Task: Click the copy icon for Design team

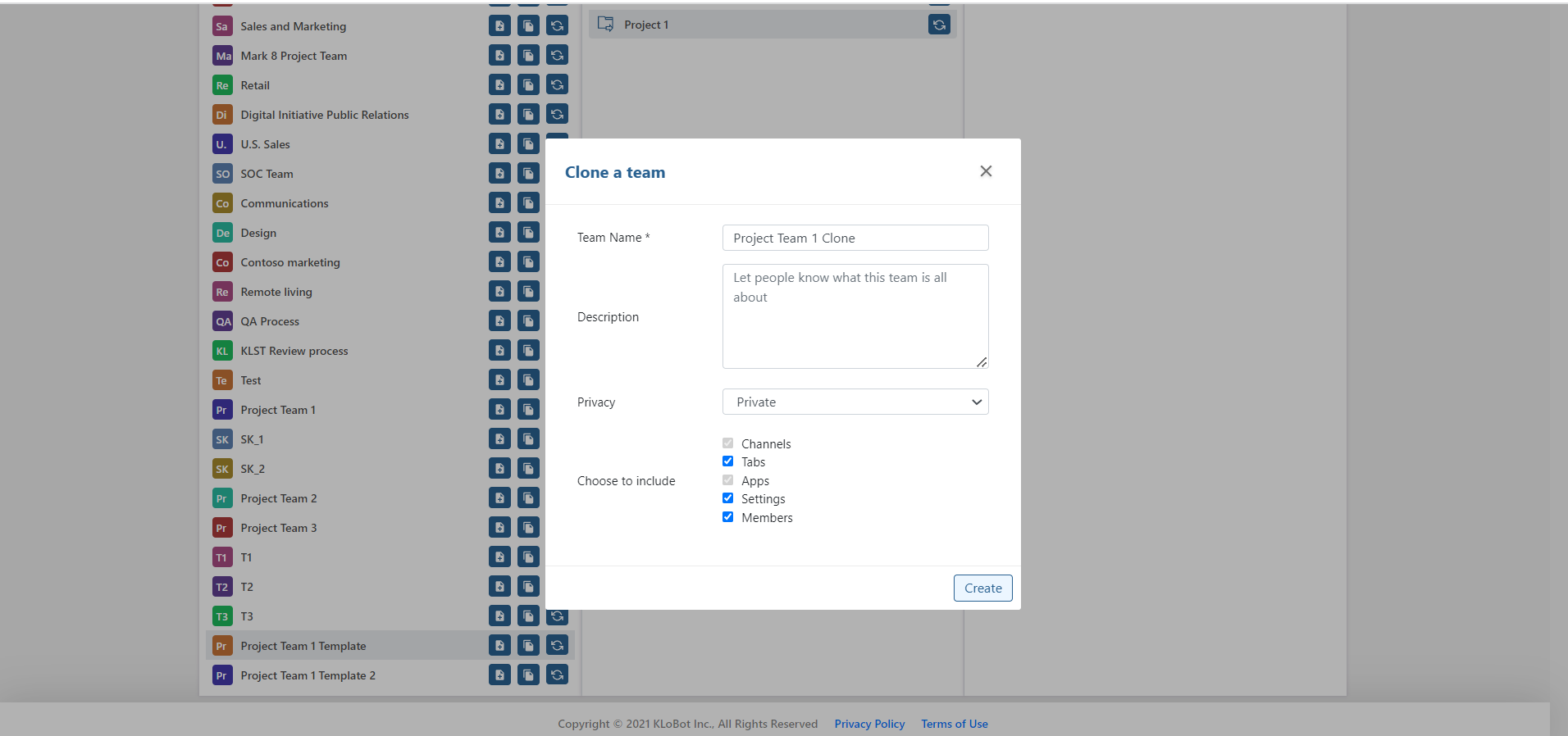Action: (528, 233)
